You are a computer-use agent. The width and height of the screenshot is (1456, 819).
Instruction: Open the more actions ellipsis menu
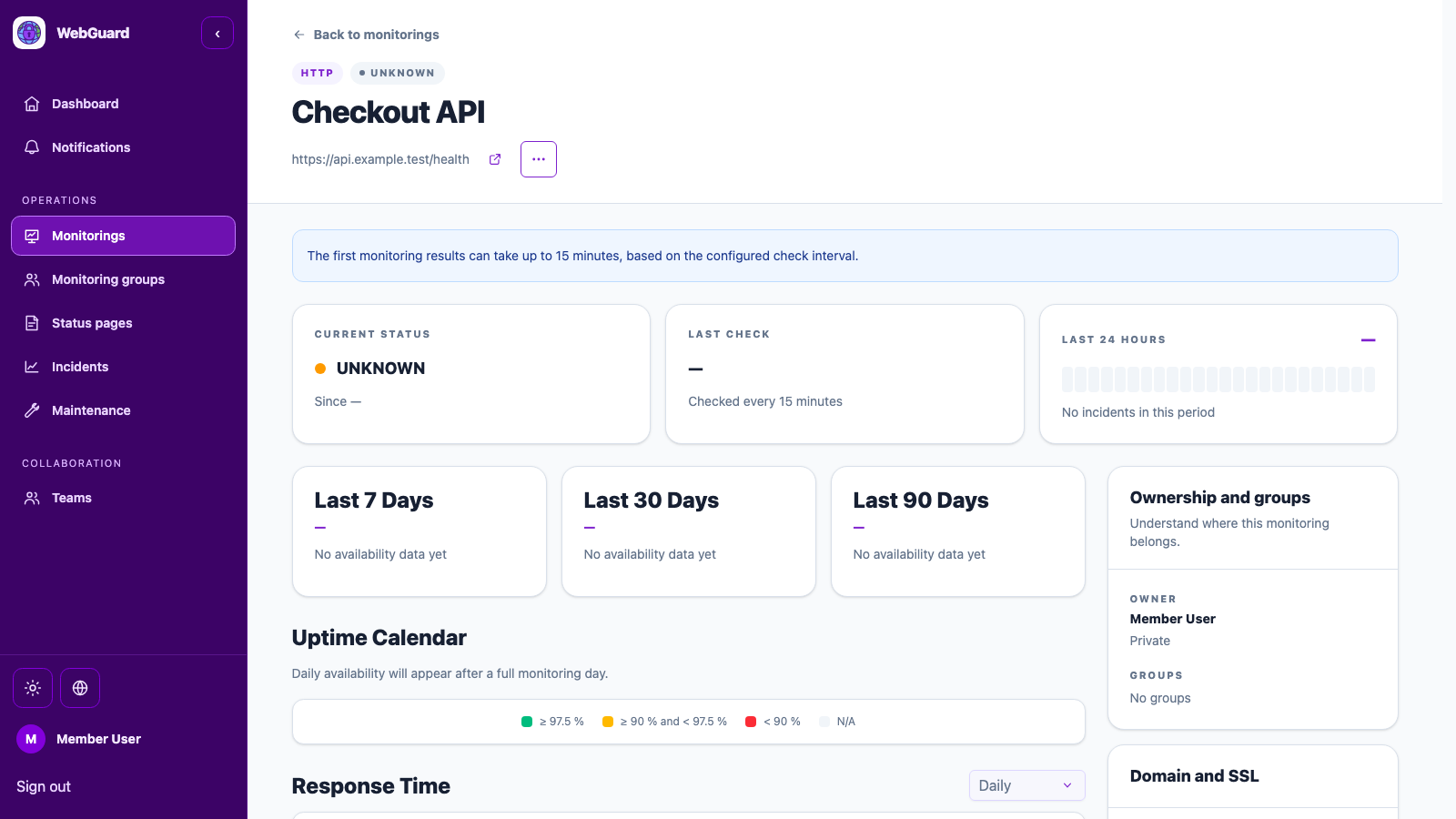[x=539, y=159]
